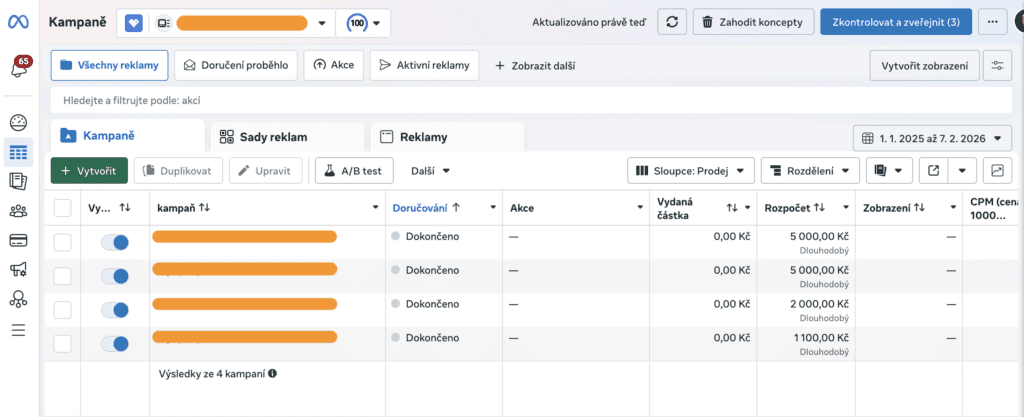
Task: Select the checkbox of the second campaign
Action: 63,276
